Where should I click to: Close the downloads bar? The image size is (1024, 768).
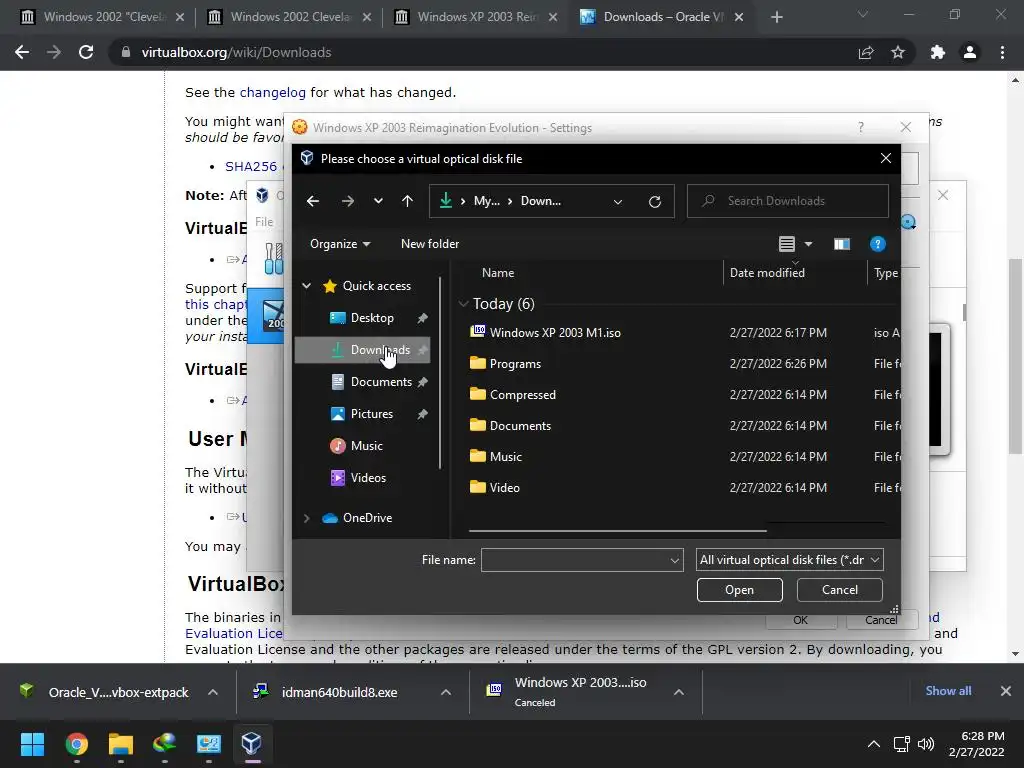1006,691
